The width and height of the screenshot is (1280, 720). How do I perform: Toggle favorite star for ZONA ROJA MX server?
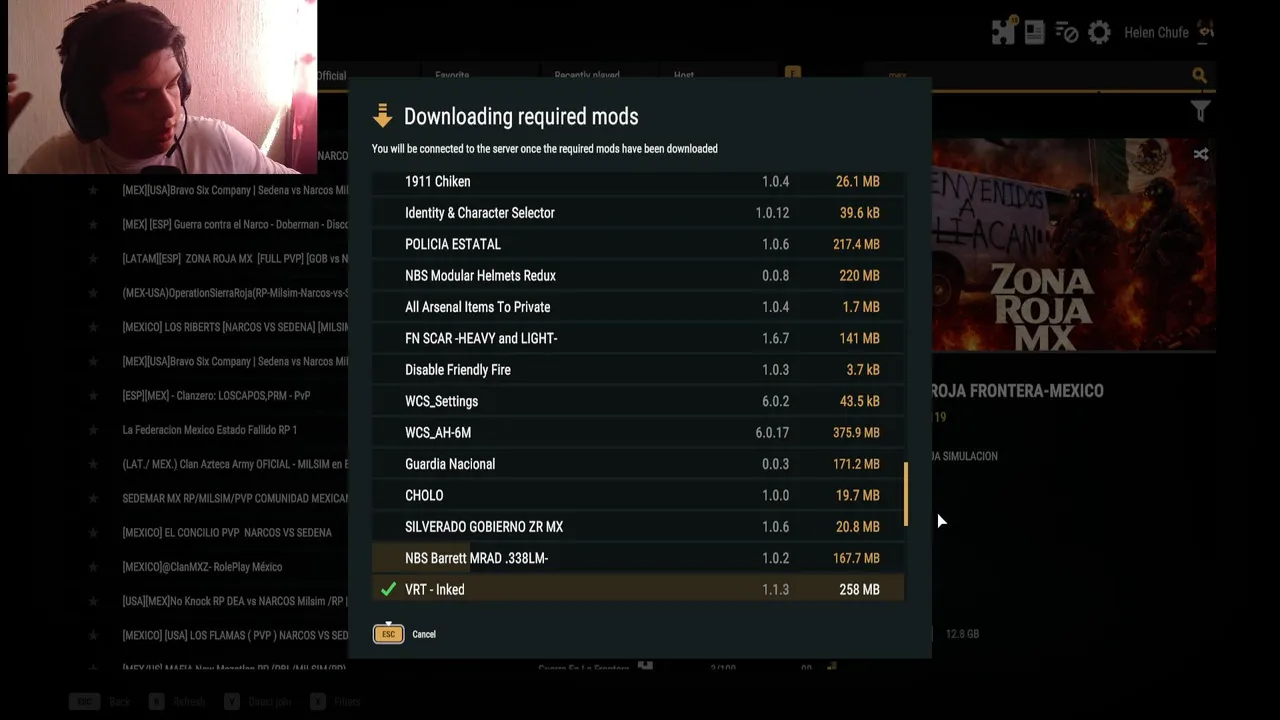click(93, 259)
